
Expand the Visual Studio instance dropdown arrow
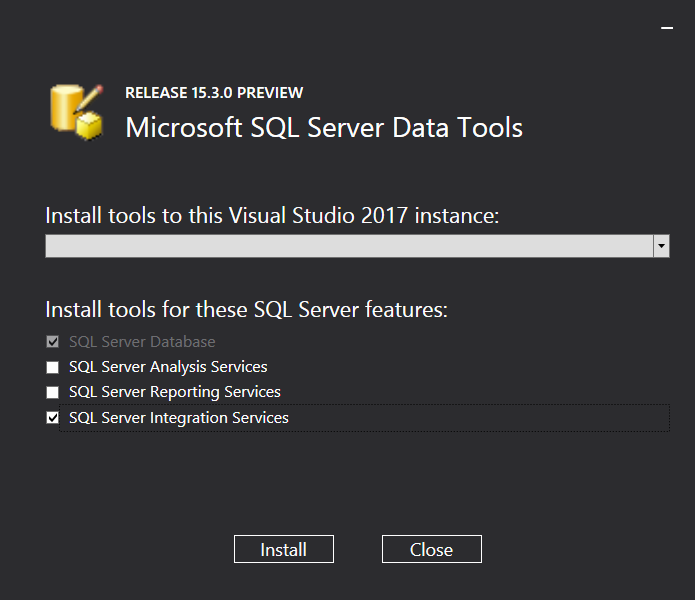pos(661,246)
